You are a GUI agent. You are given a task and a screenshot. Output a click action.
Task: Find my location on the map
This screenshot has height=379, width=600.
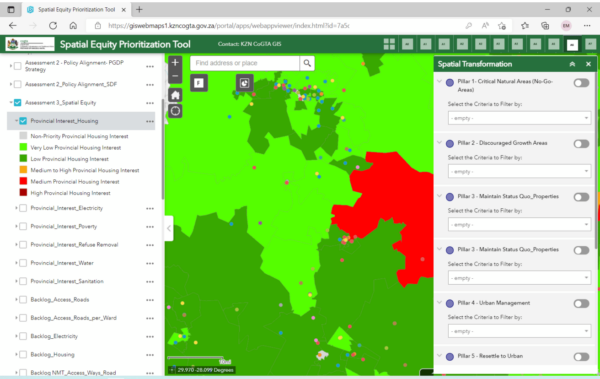coord(175,111)
